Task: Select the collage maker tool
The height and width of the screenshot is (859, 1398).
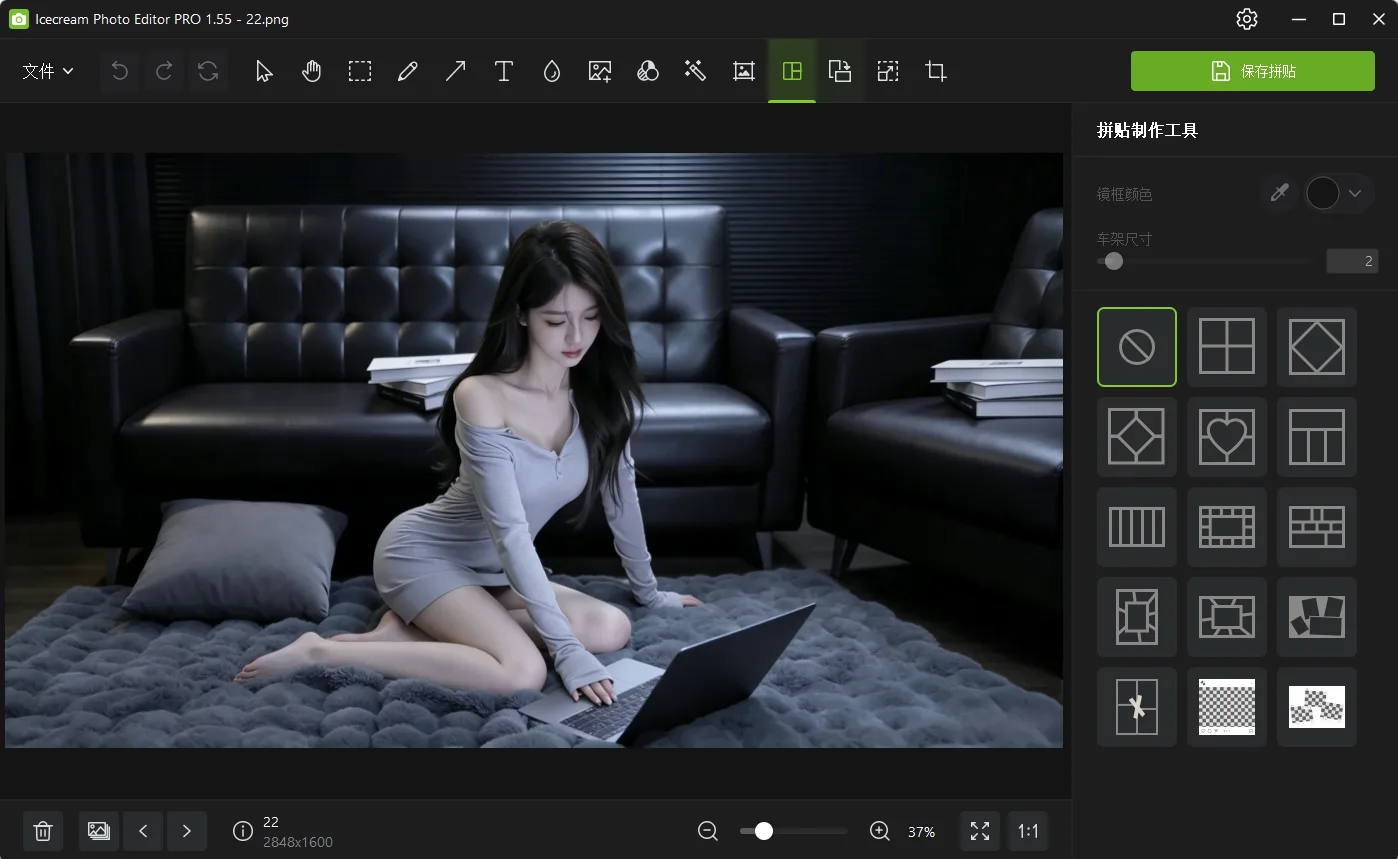Action: pyautogui.click(x=792, y=71)
